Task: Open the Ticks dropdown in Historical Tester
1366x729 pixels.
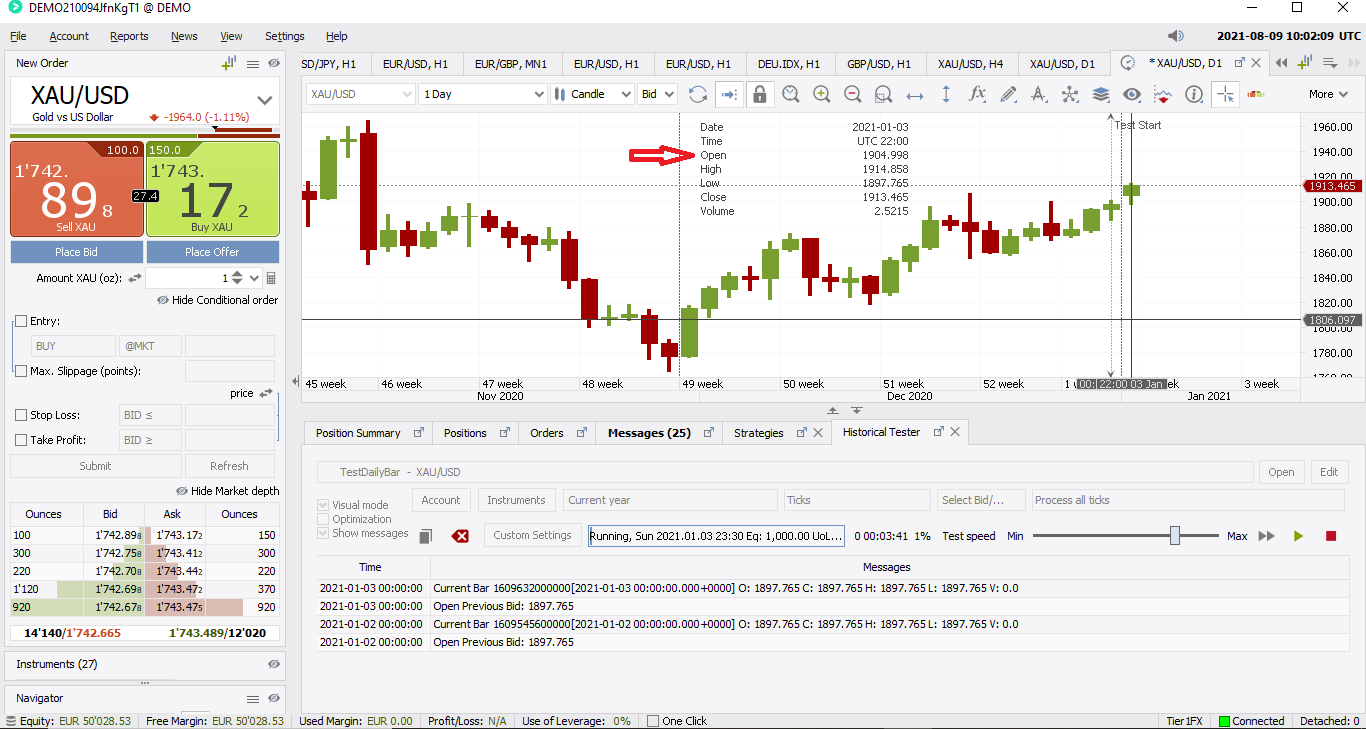Action: coord(857,500)
